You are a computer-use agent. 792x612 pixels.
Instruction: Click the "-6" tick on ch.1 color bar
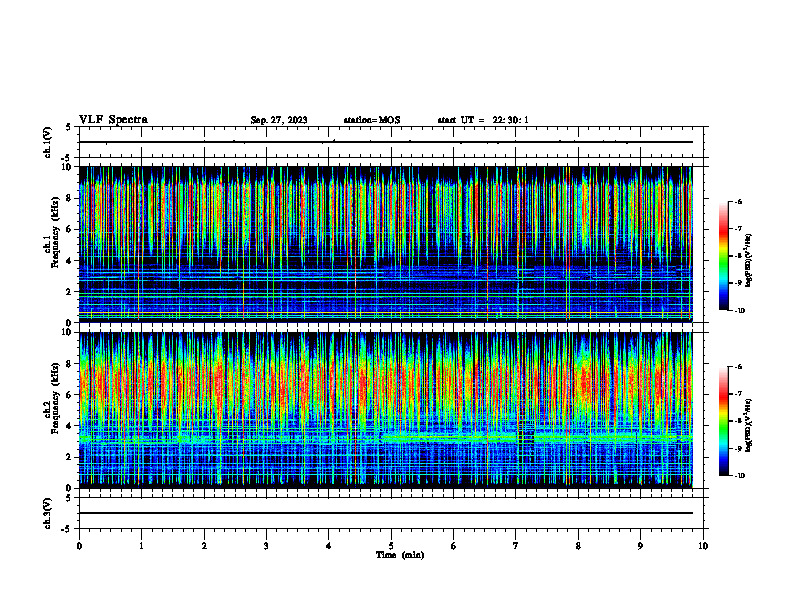coord(738,201)
